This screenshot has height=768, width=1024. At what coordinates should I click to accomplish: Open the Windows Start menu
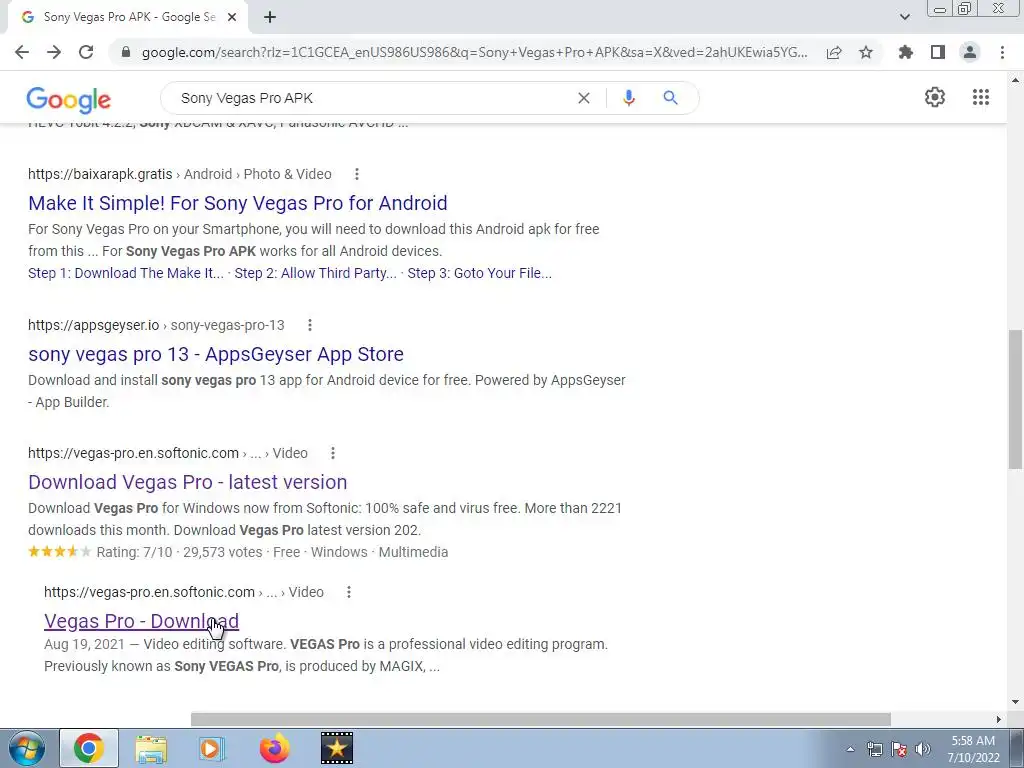[x=26, y=748]
